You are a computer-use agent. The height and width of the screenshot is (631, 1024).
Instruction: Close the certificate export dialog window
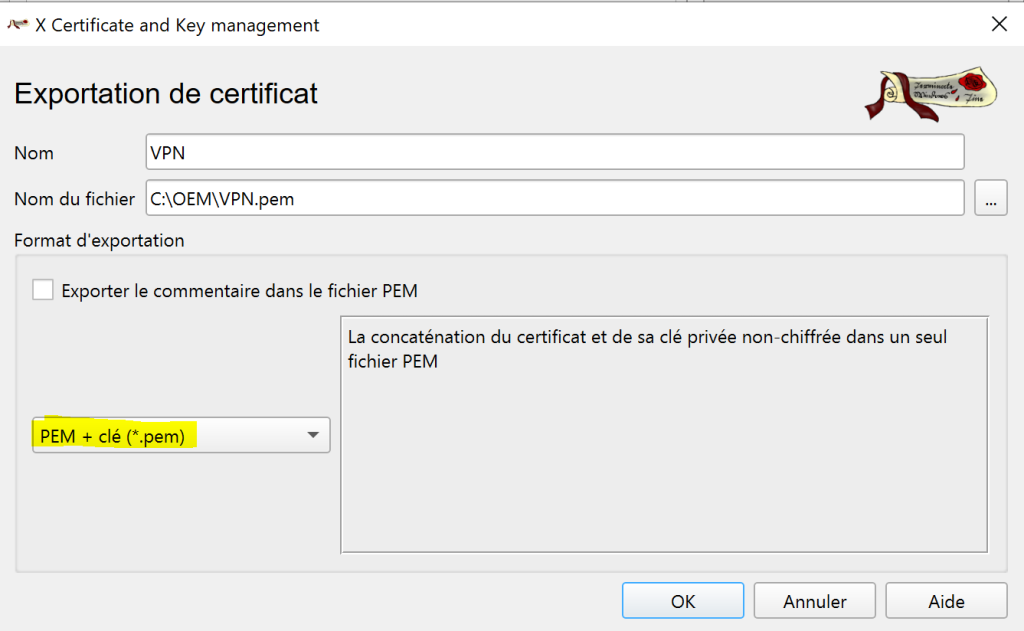(998, 25)
